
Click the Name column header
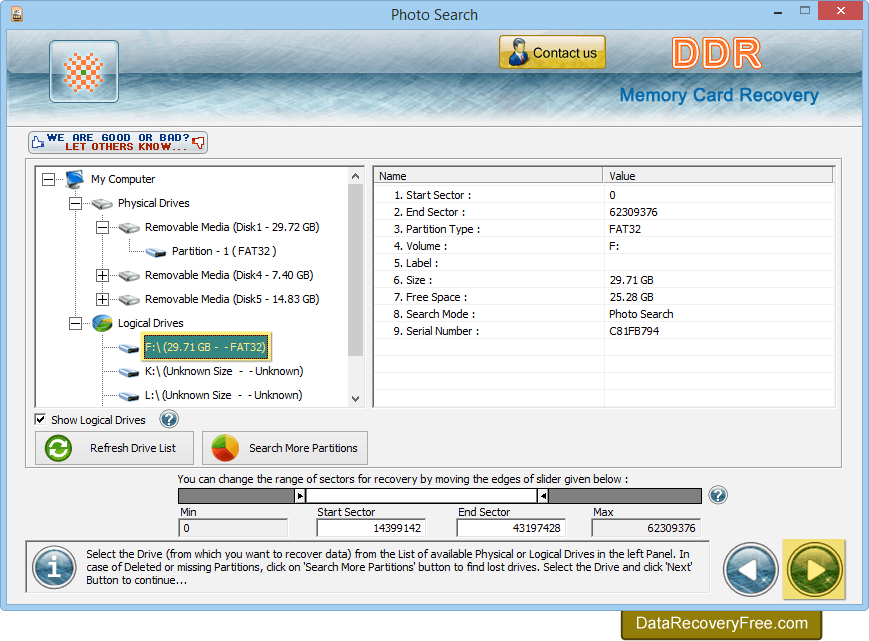click(x=488, y=176)
